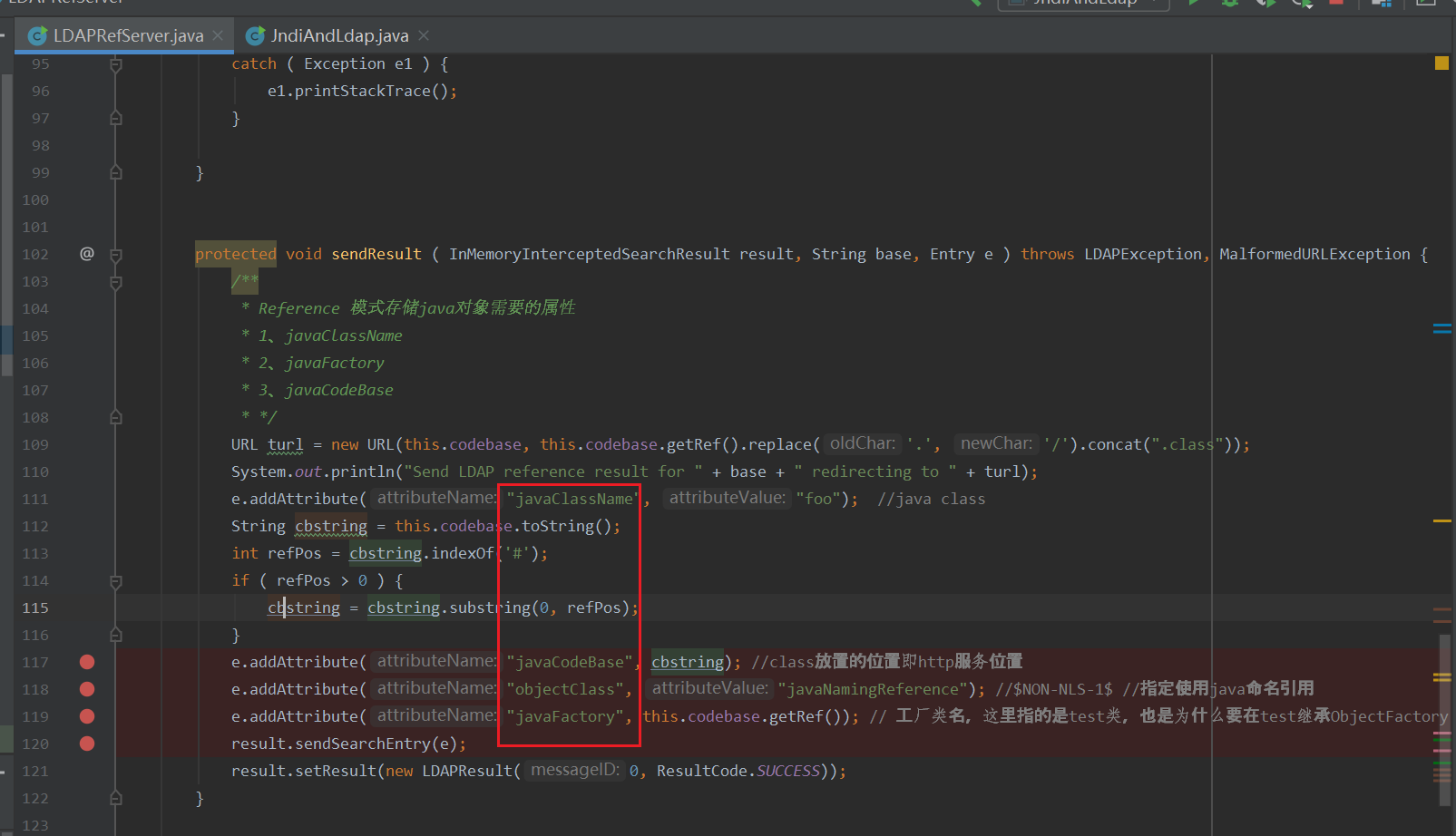
Task: Click Javadoc line '1、javaClassName'
Action: click(x=330, y=335)
